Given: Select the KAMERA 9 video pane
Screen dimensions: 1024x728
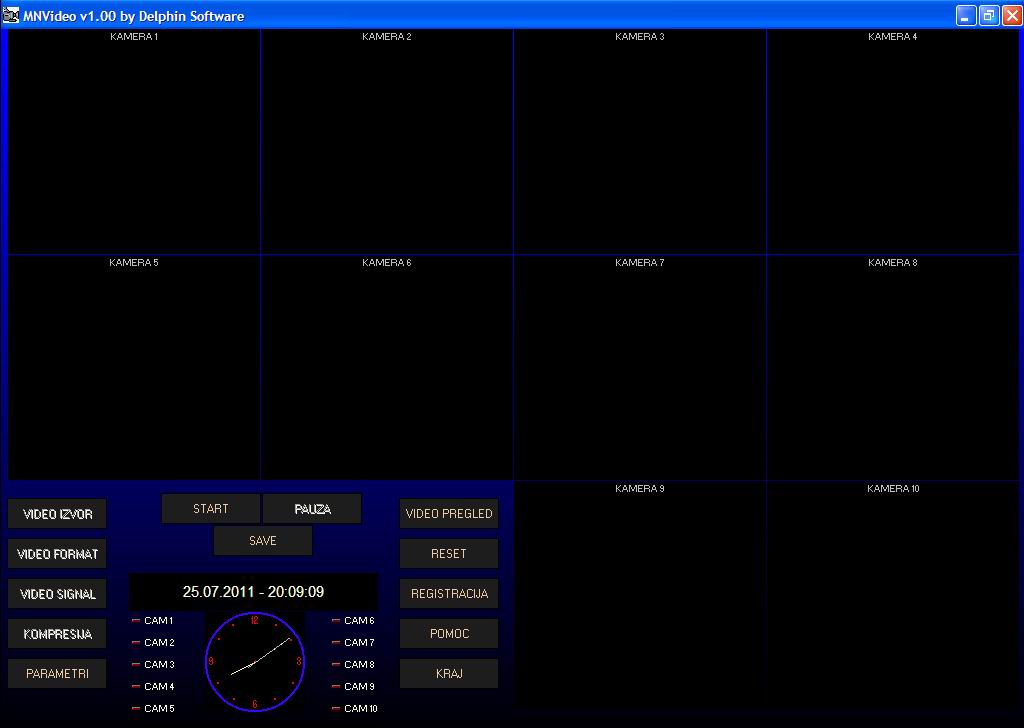Looking at the screenshot, I should (x=639, y=593).
